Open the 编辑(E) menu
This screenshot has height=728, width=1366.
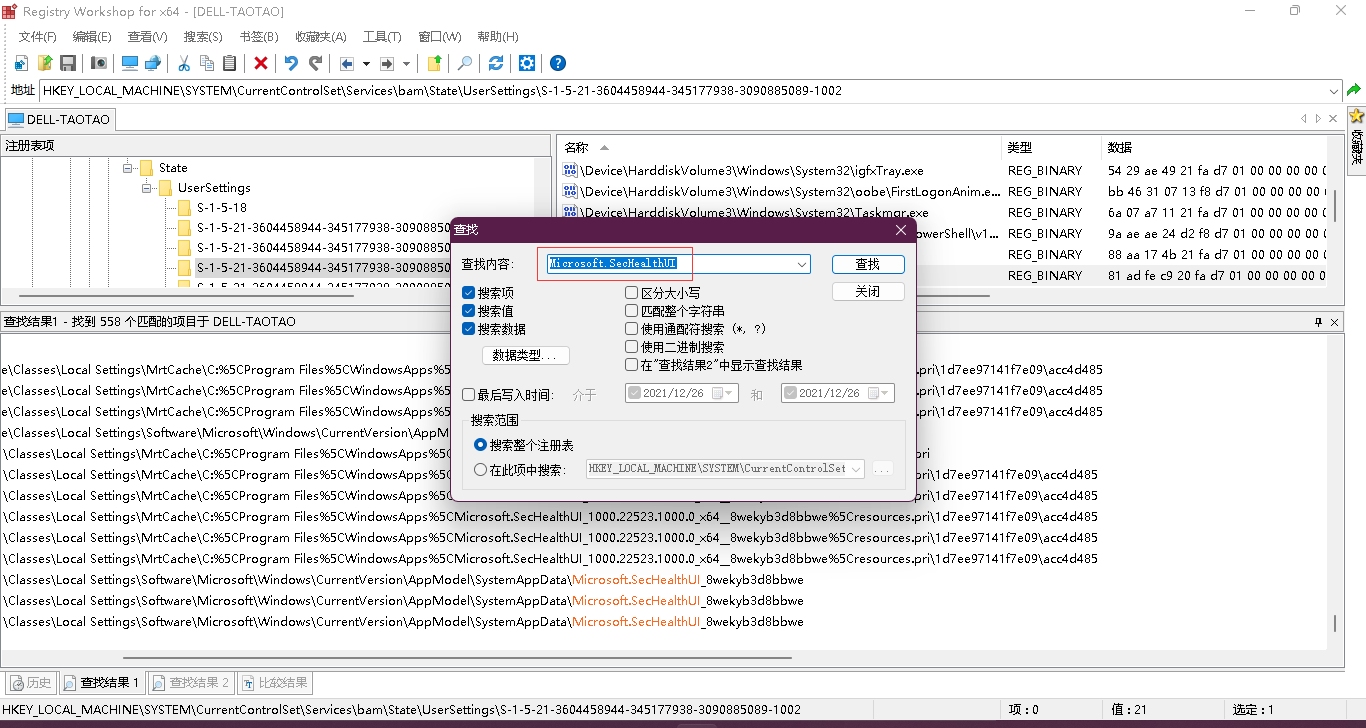tap(92, 37)
